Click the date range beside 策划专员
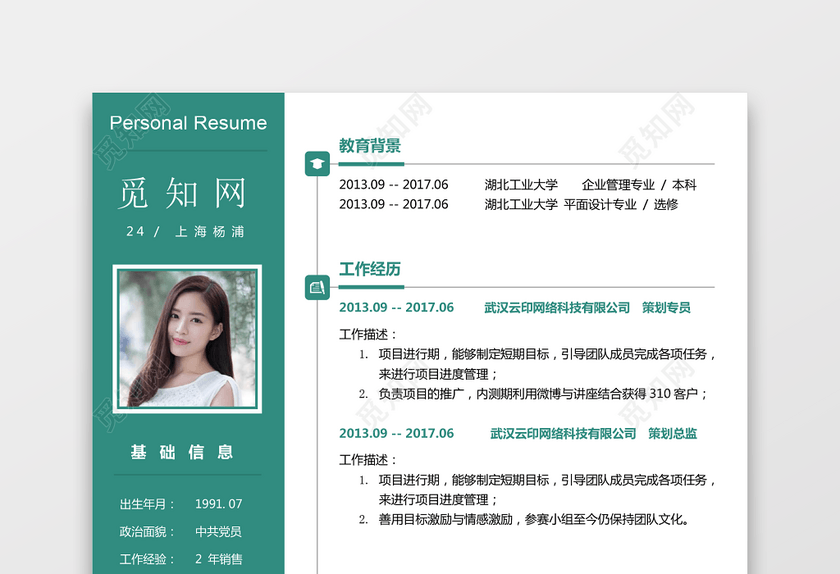Screen dimensions: 840x574 [x=396, y=308]
